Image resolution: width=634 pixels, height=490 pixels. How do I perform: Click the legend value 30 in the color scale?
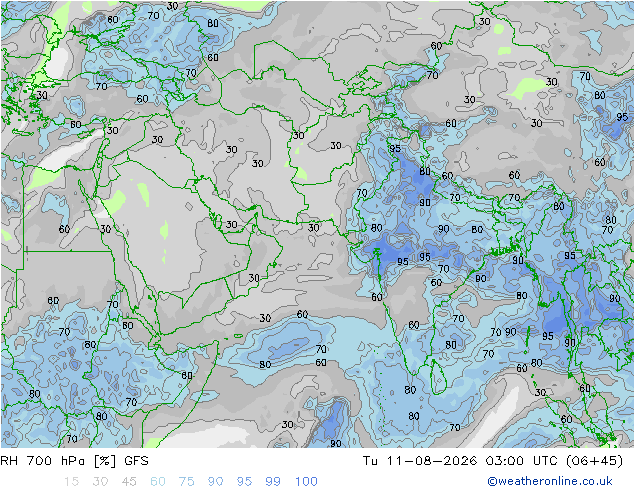point(100,482)
